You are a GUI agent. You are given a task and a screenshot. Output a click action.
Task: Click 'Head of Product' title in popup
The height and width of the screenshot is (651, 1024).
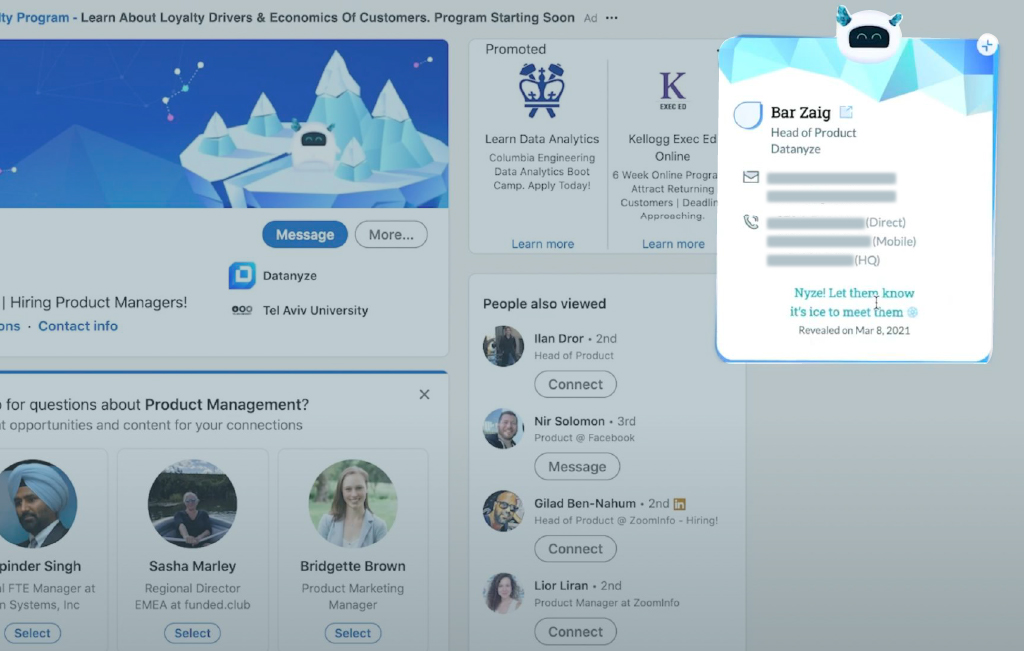(813, 133)
